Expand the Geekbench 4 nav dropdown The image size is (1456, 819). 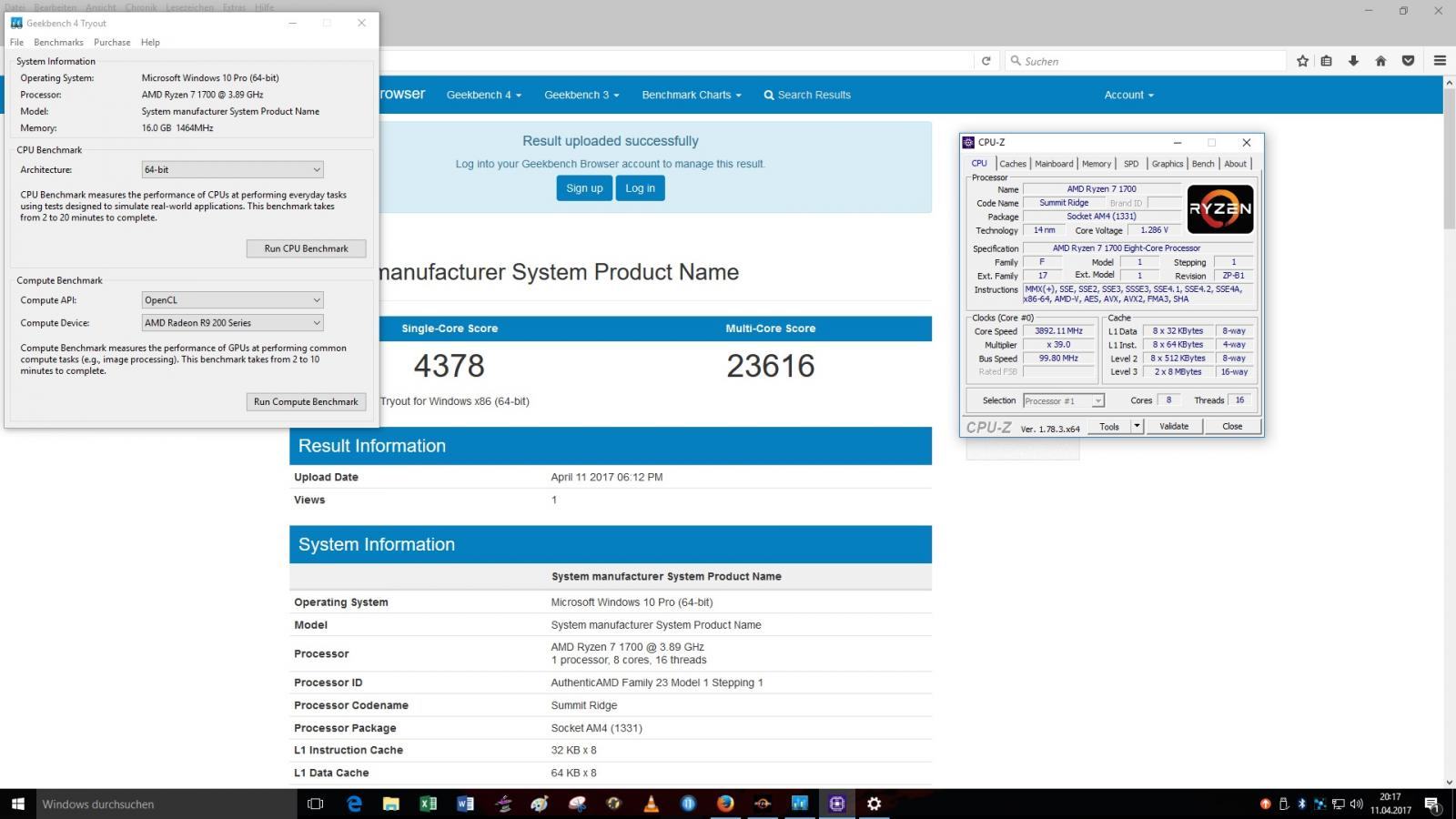[x=483, y=95]
